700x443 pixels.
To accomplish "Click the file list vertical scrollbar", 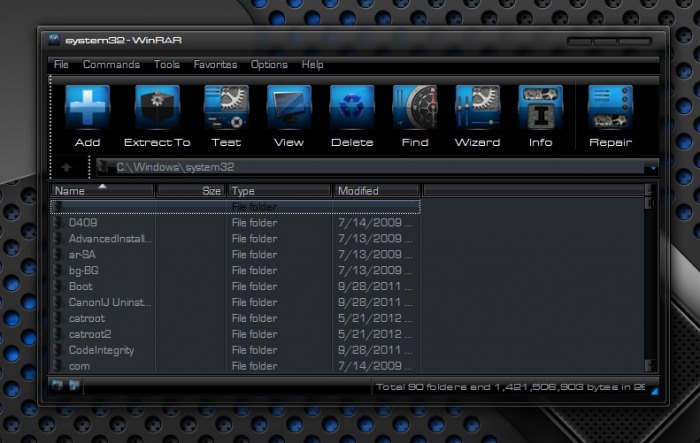I will point(651,278).
